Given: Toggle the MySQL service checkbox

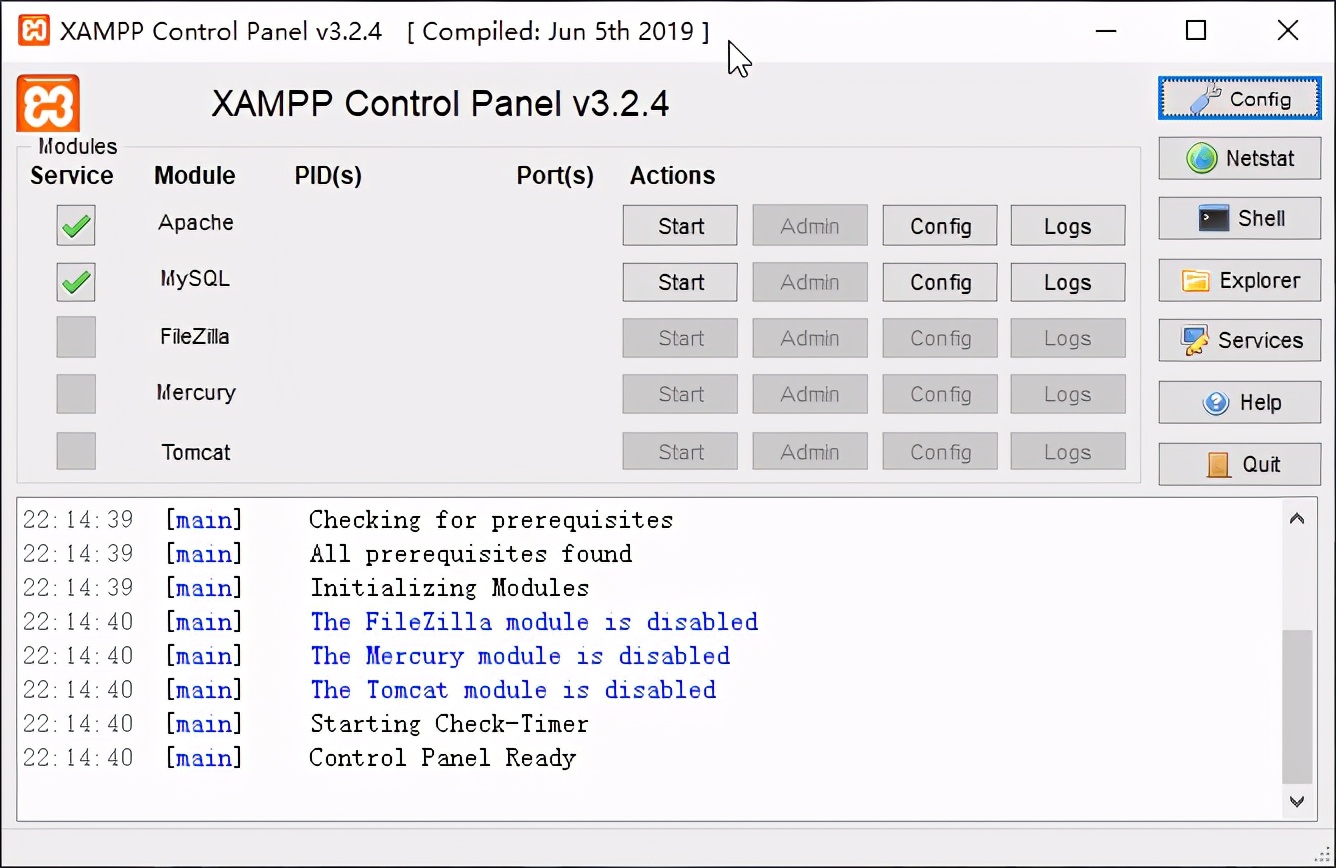Looking at the screenshot, I should (x=76, y=282).
